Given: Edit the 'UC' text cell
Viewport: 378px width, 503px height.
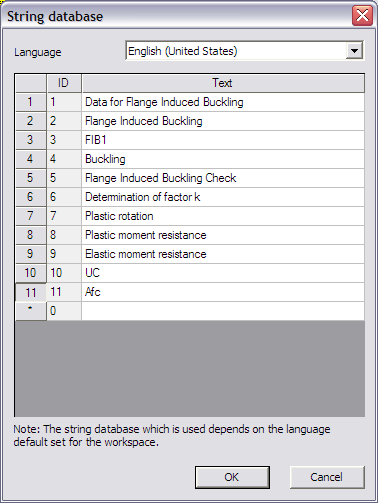Looking at the screenshot, I should [x=223, y=273].
